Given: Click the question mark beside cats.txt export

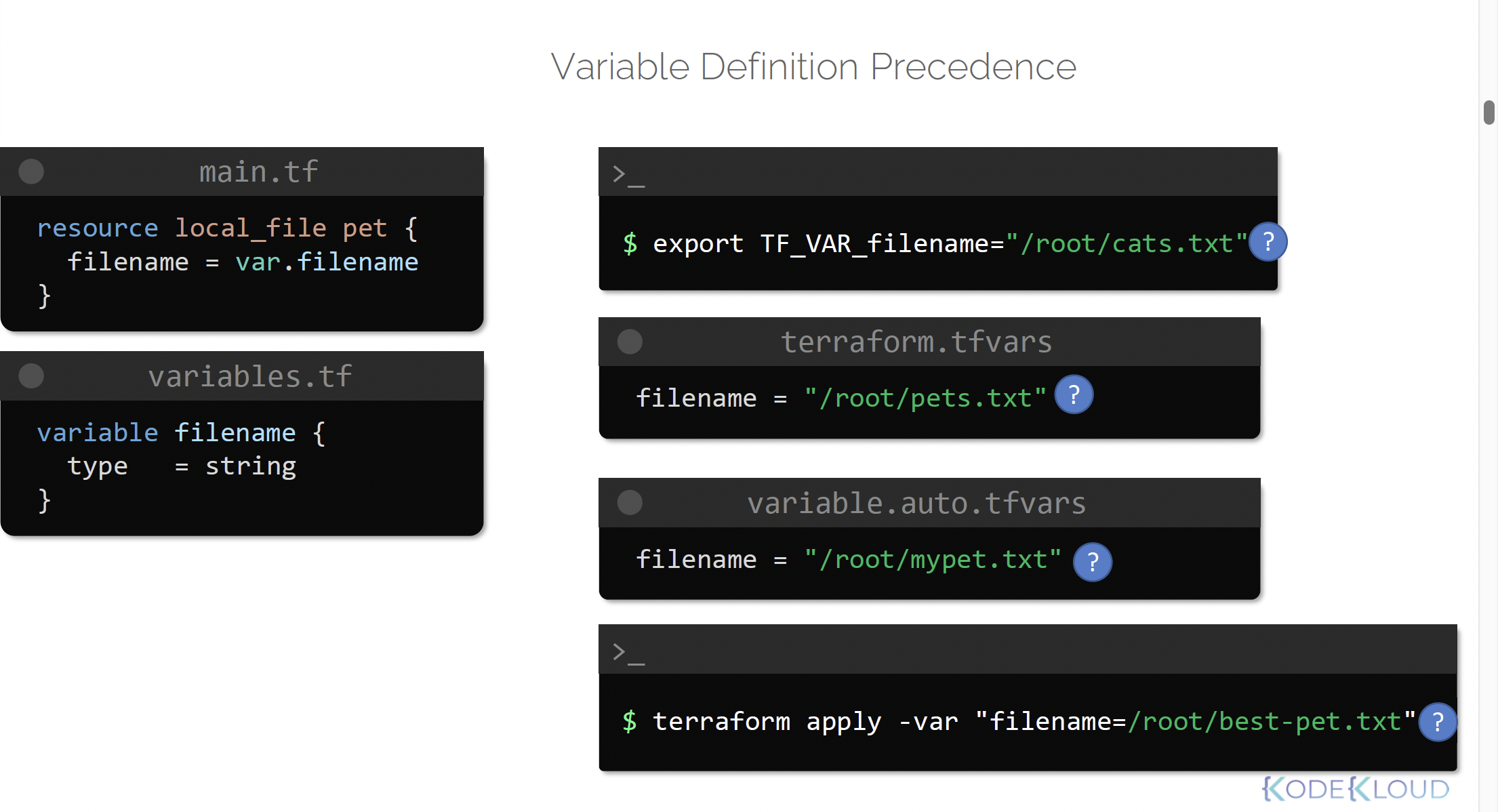Looking at the screenshot, I should (1268, 242).
